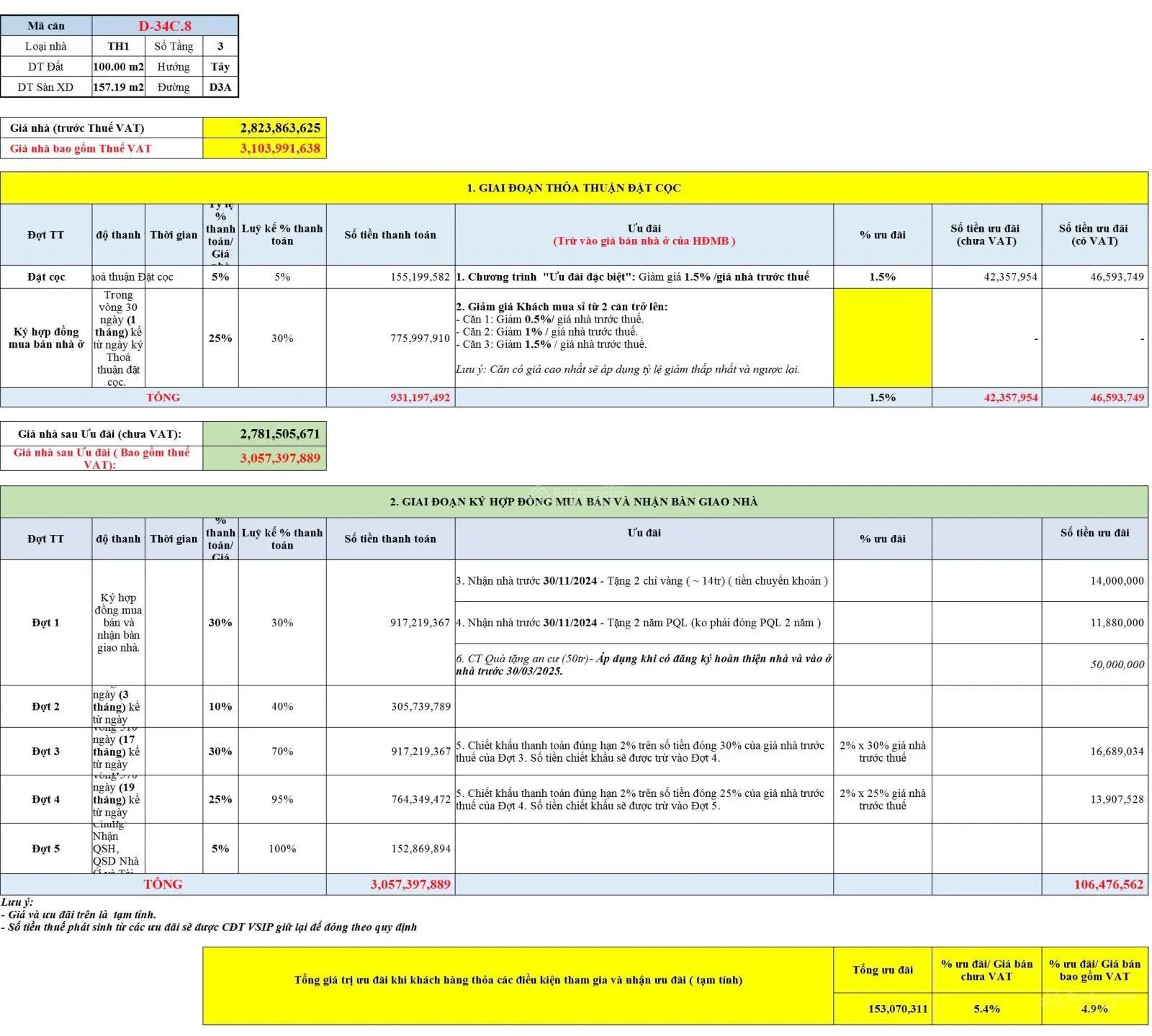Select the Chương trình Ưu đãi đặc biệt offer text
The image size is (1152, 1036).
(x=633, y=276)
